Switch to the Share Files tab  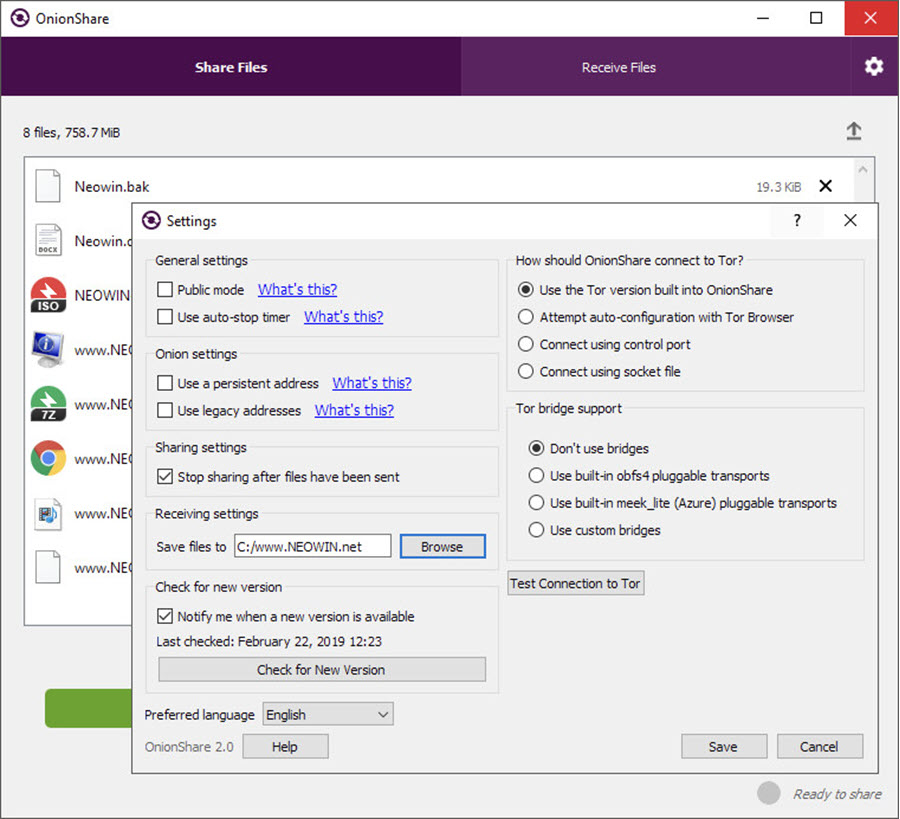tap(231, 67)
